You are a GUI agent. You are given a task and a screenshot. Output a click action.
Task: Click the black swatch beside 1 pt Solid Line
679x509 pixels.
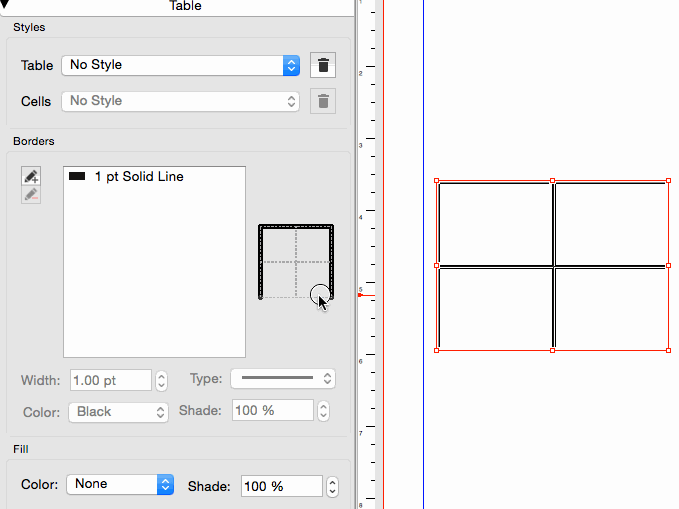pyautogui.click(x=77, y=177)
